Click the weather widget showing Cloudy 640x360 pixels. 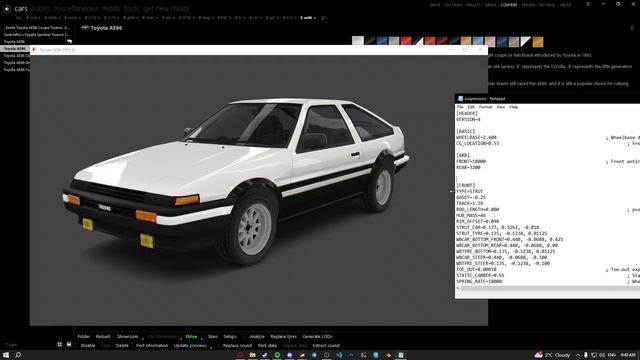[552, 355]
